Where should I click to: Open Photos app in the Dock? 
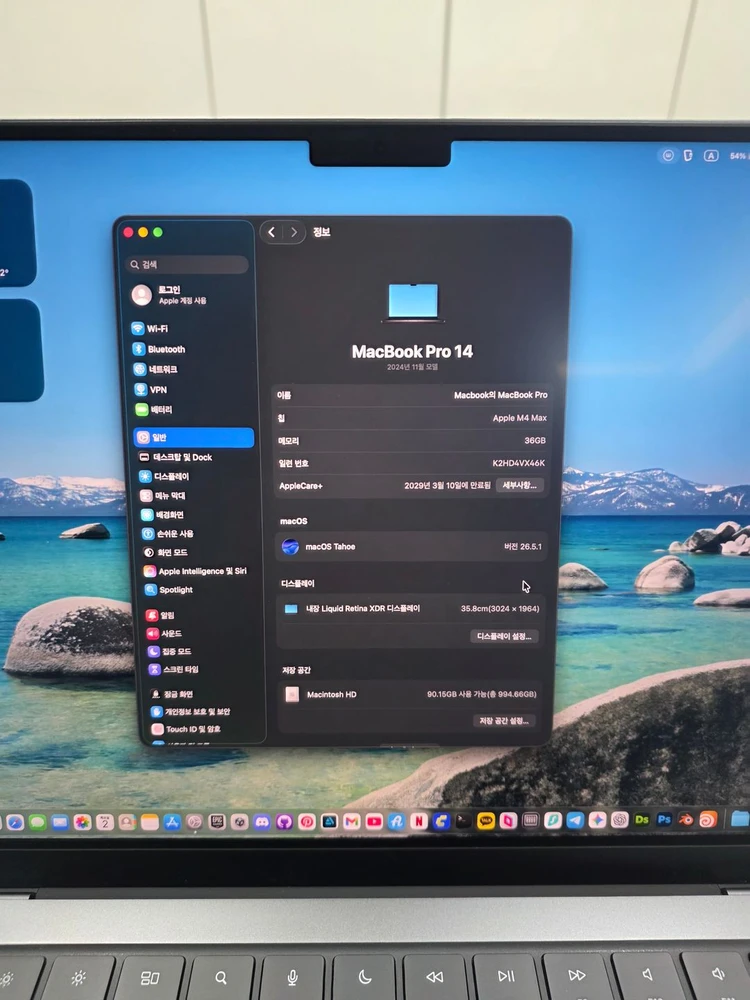(82, 822)
